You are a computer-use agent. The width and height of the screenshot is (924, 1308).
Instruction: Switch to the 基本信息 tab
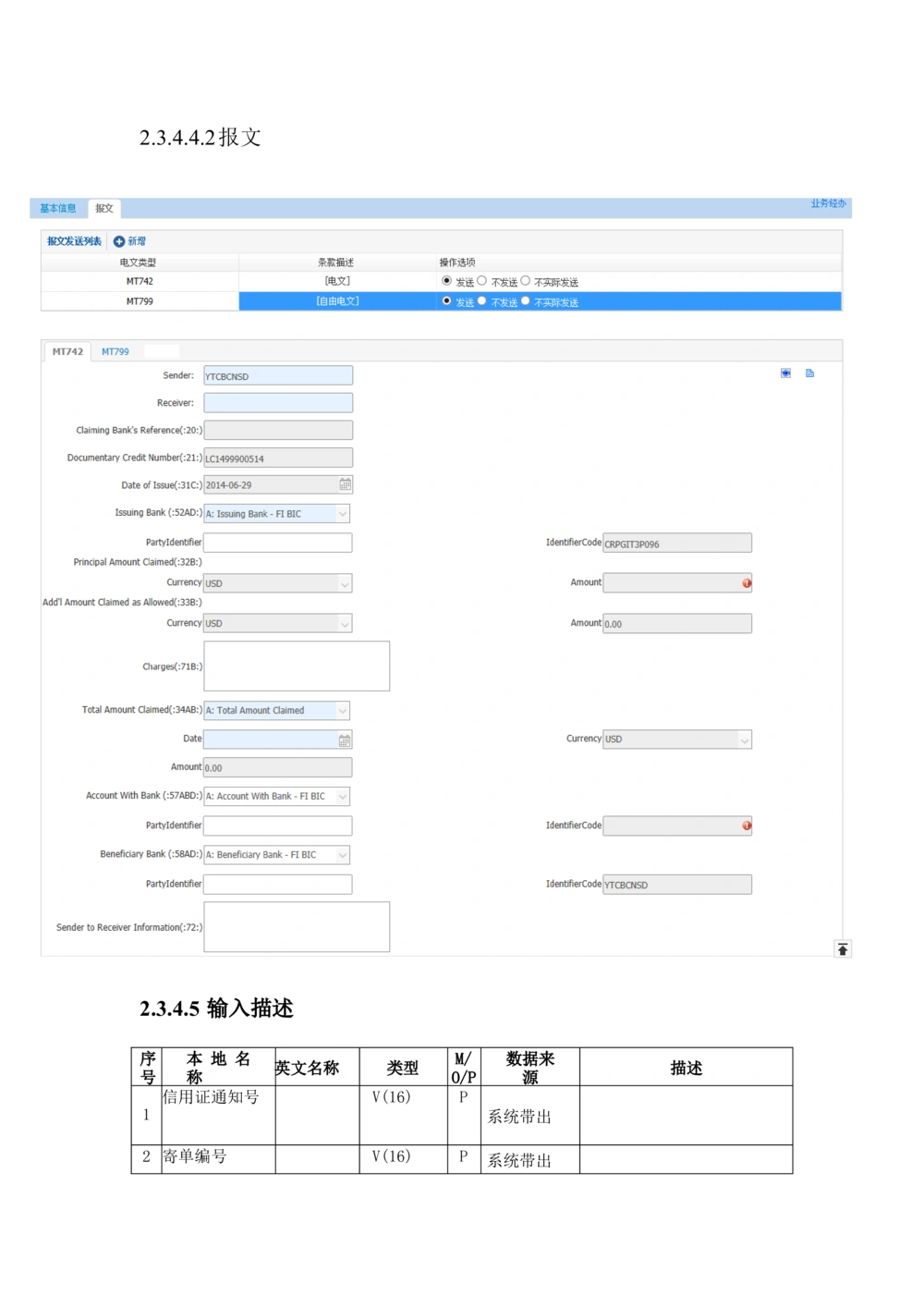coord(57,208)
